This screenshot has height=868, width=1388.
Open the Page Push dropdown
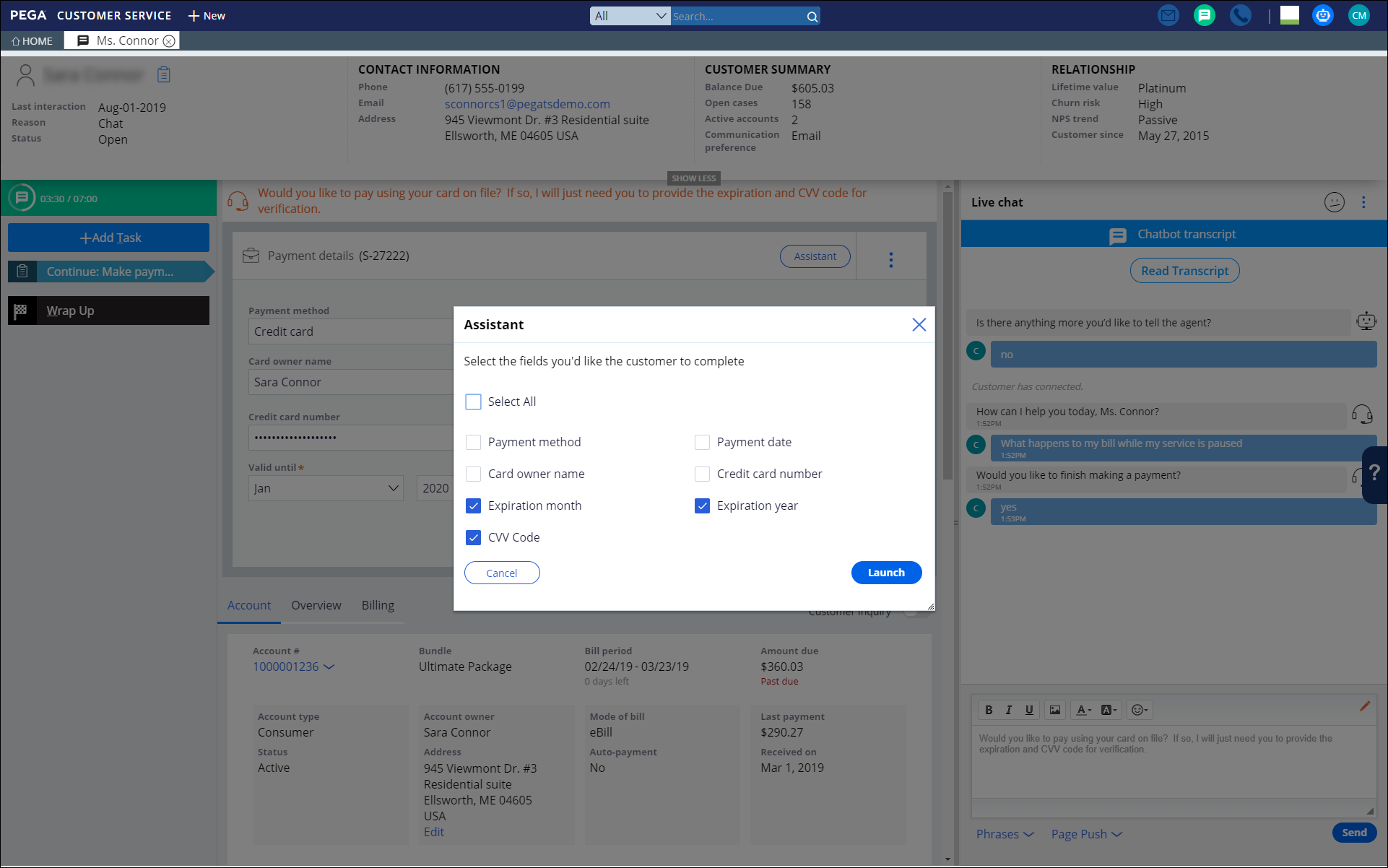click(x=1086, y=834)
